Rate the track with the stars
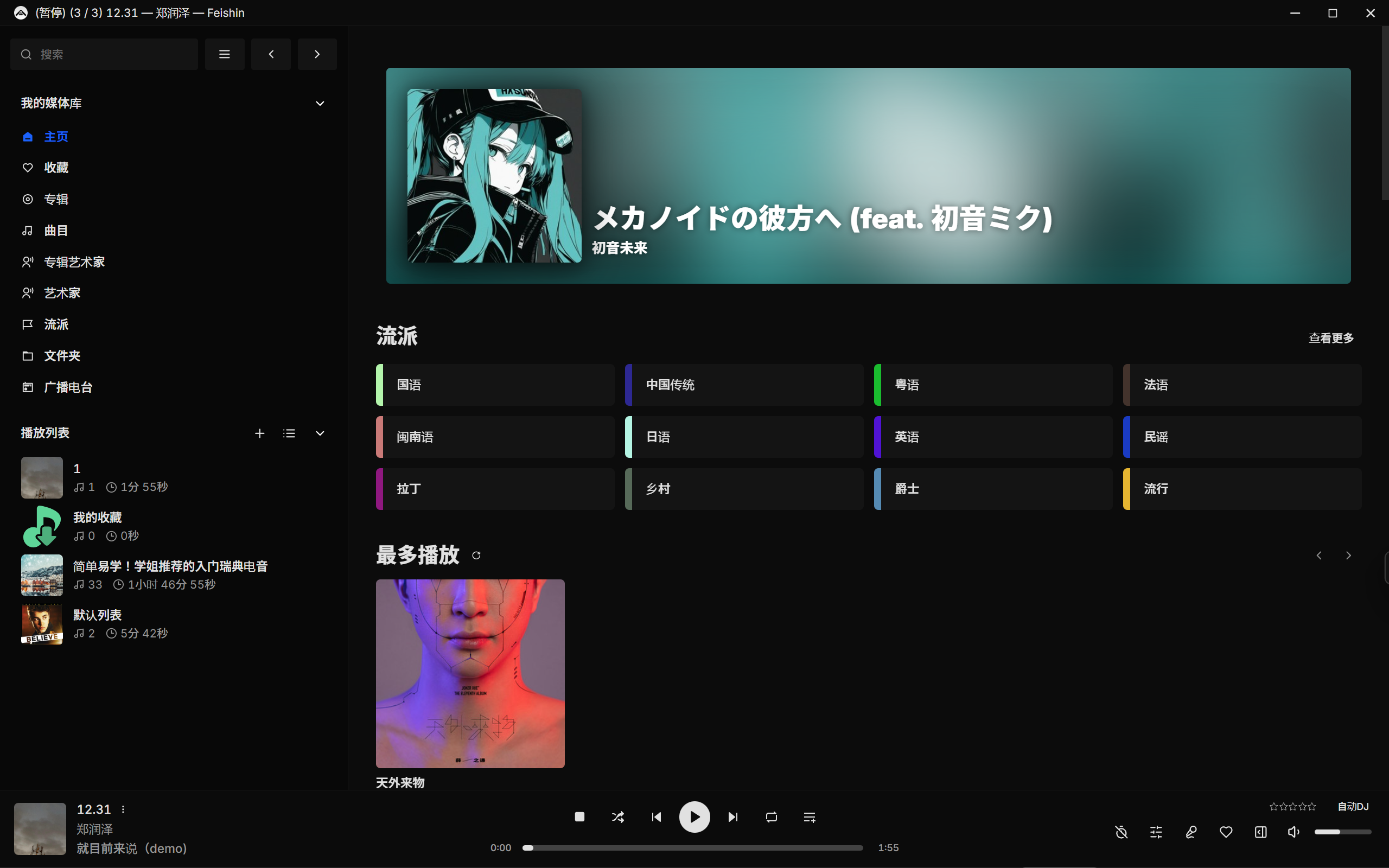 [1292, 807]
